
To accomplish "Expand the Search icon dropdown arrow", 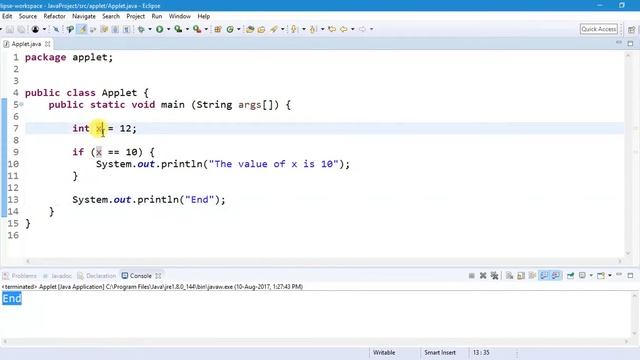I will (x=282, y=29).
